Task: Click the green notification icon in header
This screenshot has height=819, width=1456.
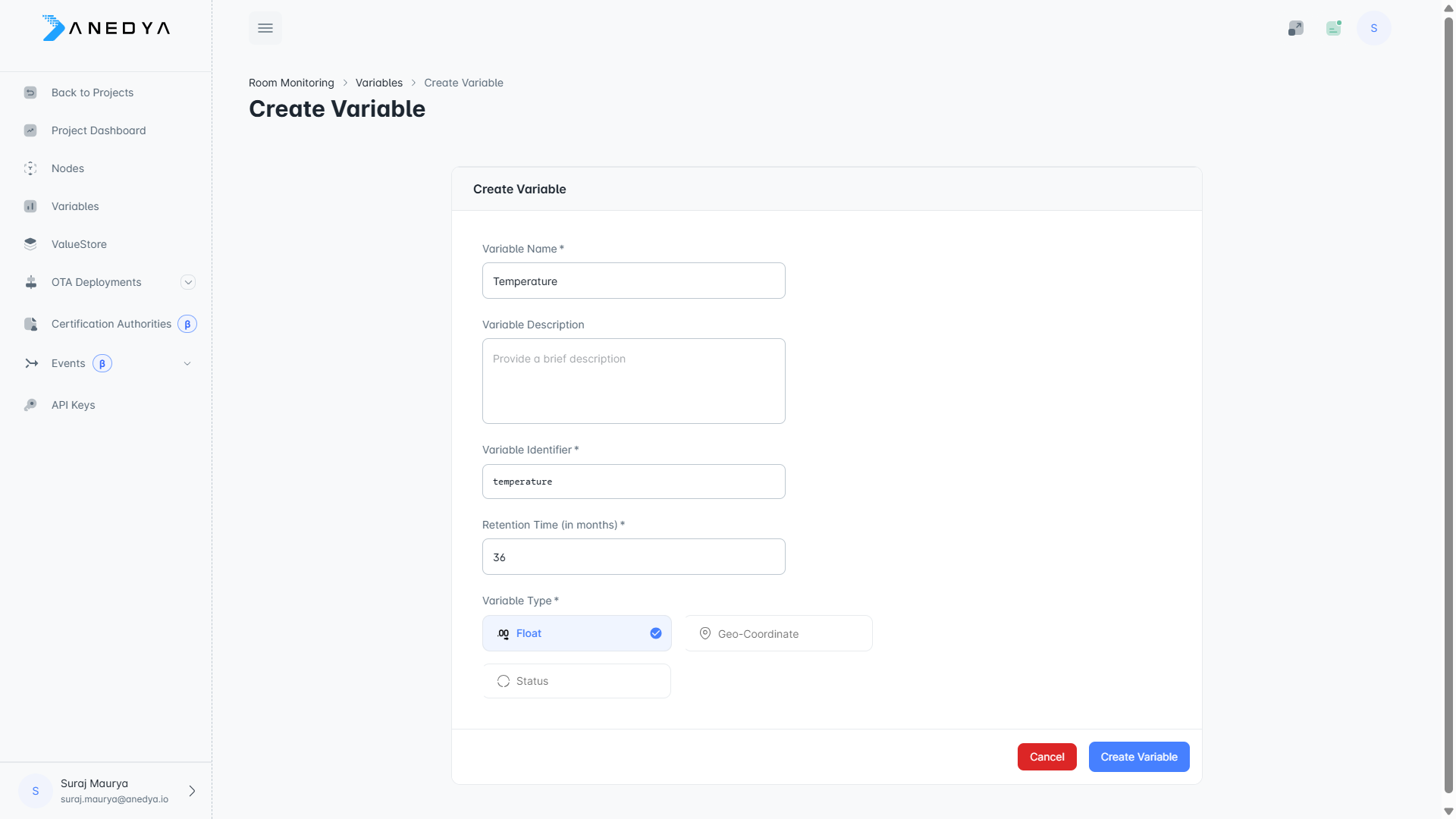Action: coord(1334,28)
